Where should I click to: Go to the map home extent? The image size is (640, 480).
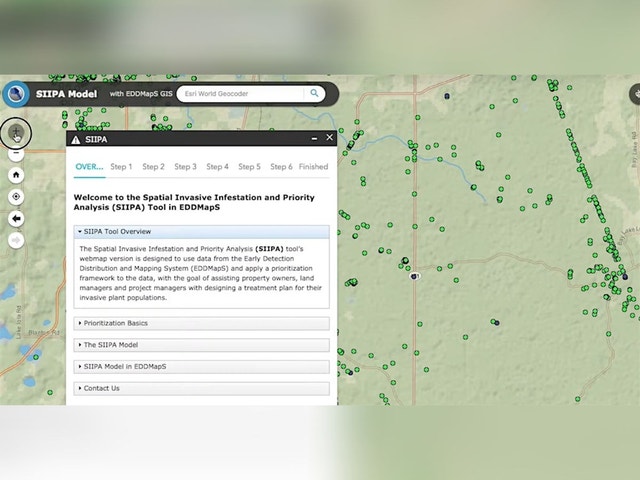point(16,174)
